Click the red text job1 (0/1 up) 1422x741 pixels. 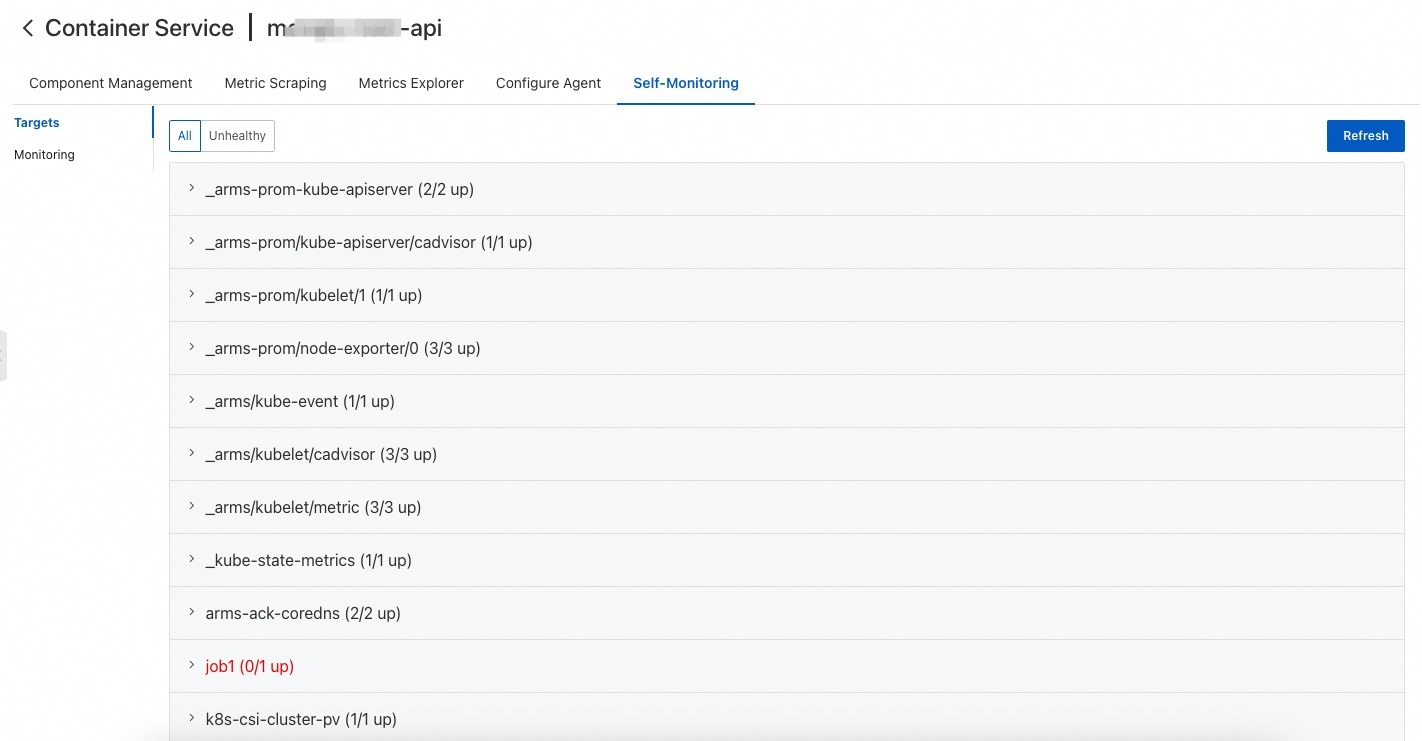249,666
